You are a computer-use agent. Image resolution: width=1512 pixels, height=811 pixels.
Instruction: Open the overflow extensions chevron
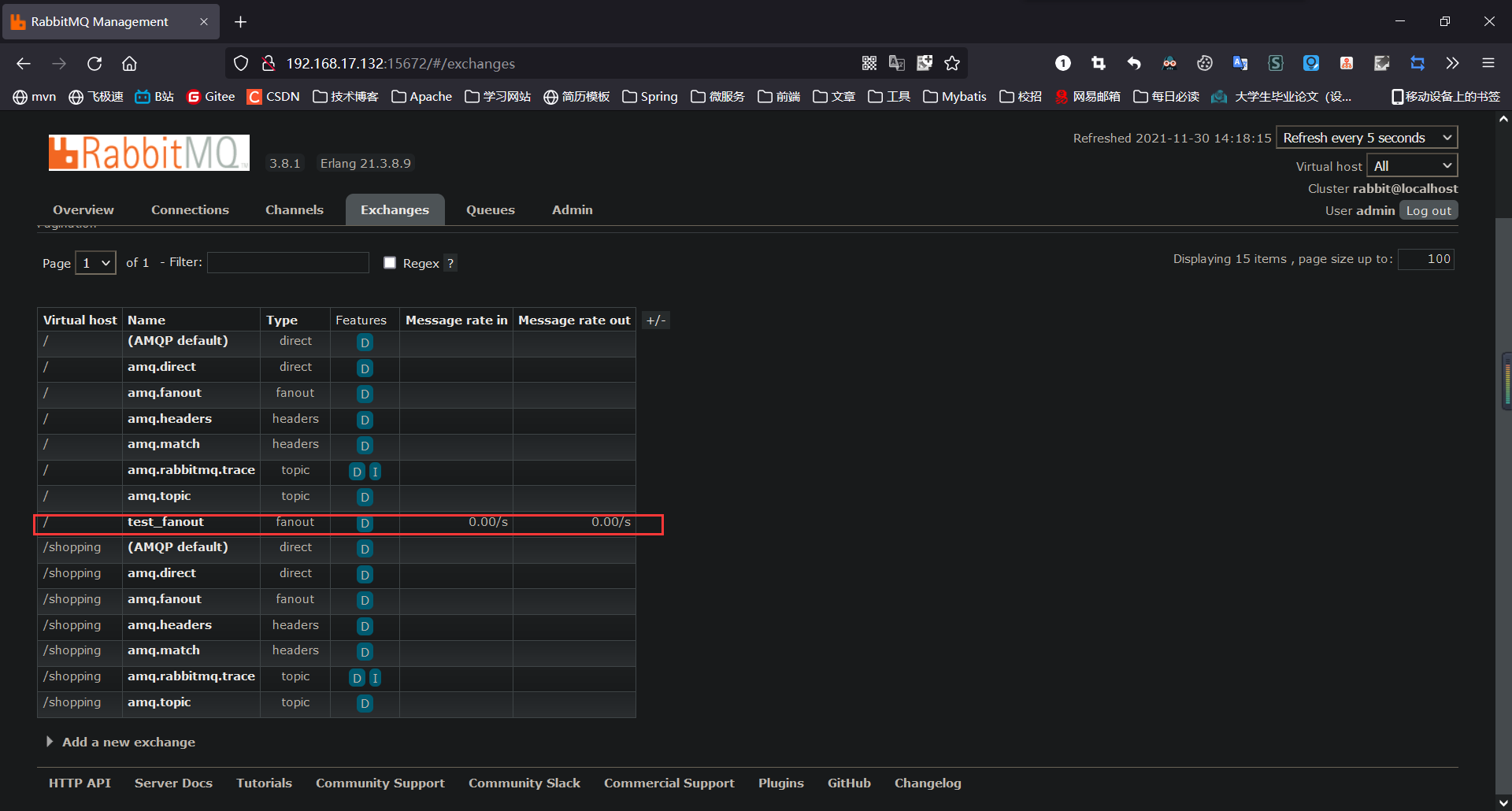coord(1452,63)
